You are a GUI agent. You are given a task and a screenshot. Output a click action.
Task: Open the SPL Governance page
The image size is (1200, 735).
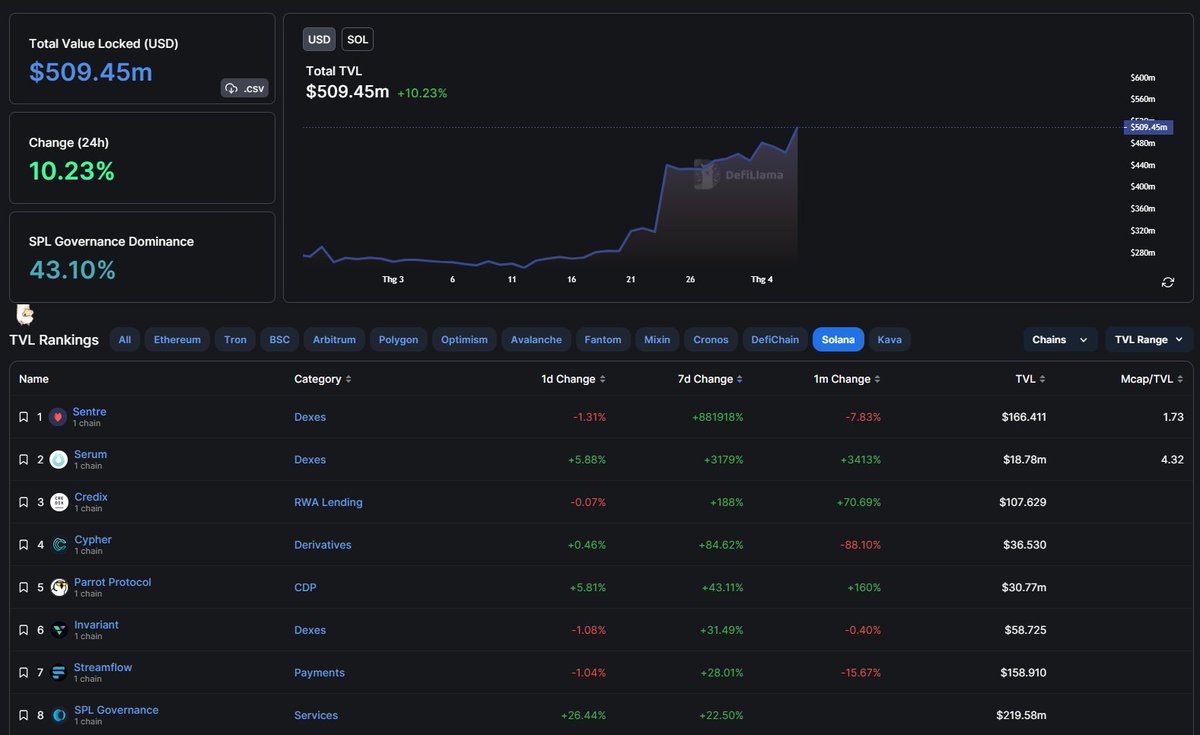(116, 710)
